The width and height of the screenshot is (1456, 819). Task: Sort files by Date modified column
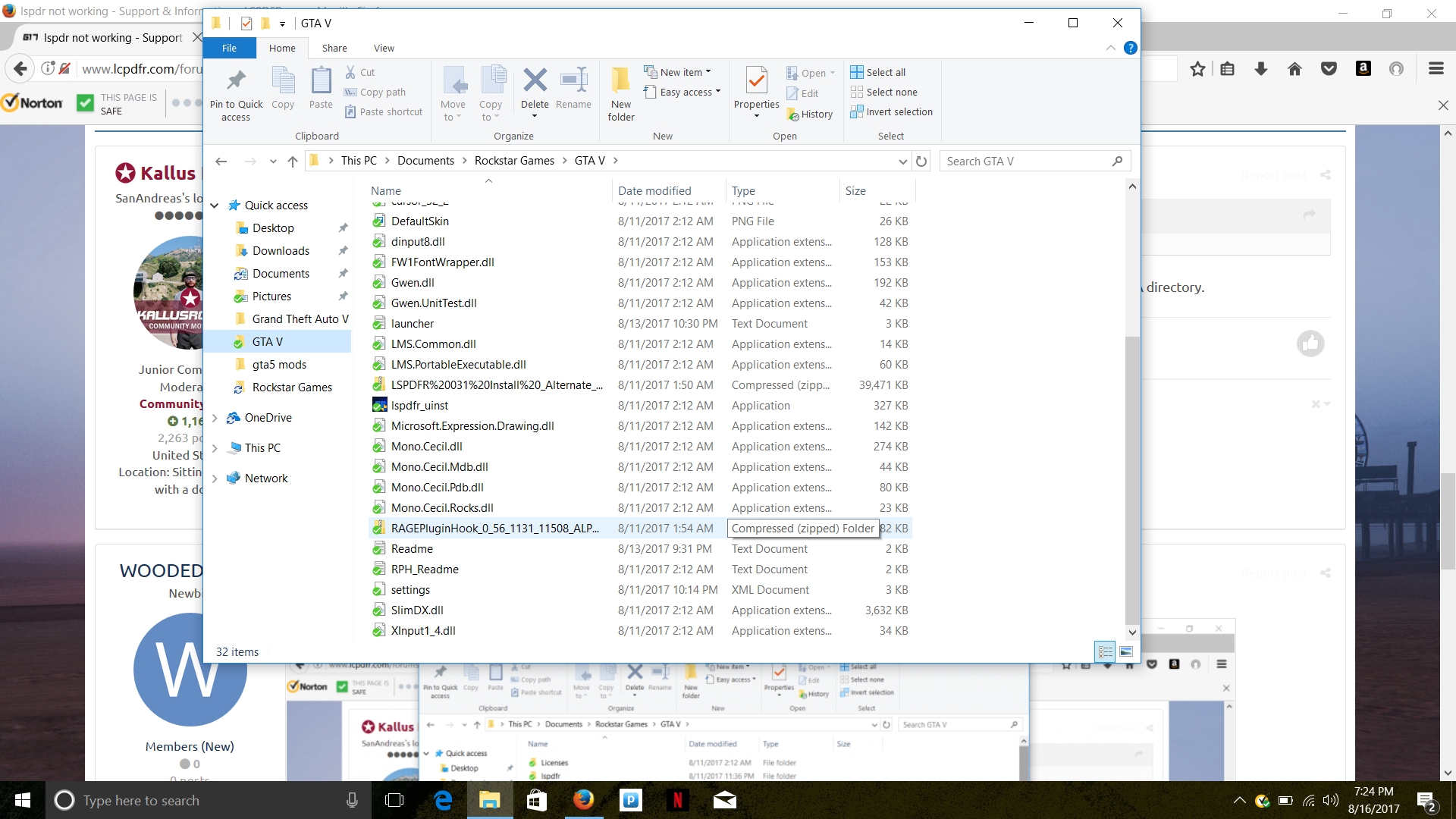(x=654, y=191)
